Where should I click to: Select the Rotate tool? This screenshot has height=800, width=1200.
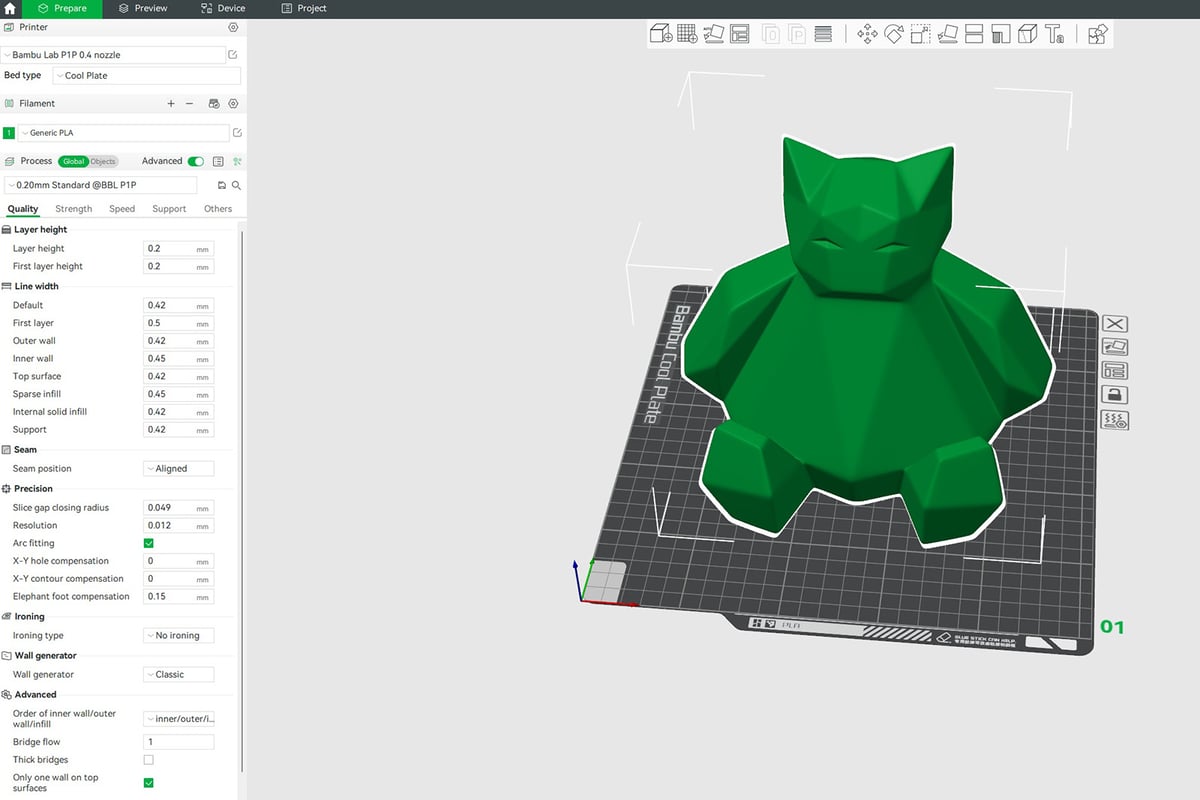(894, 34)
